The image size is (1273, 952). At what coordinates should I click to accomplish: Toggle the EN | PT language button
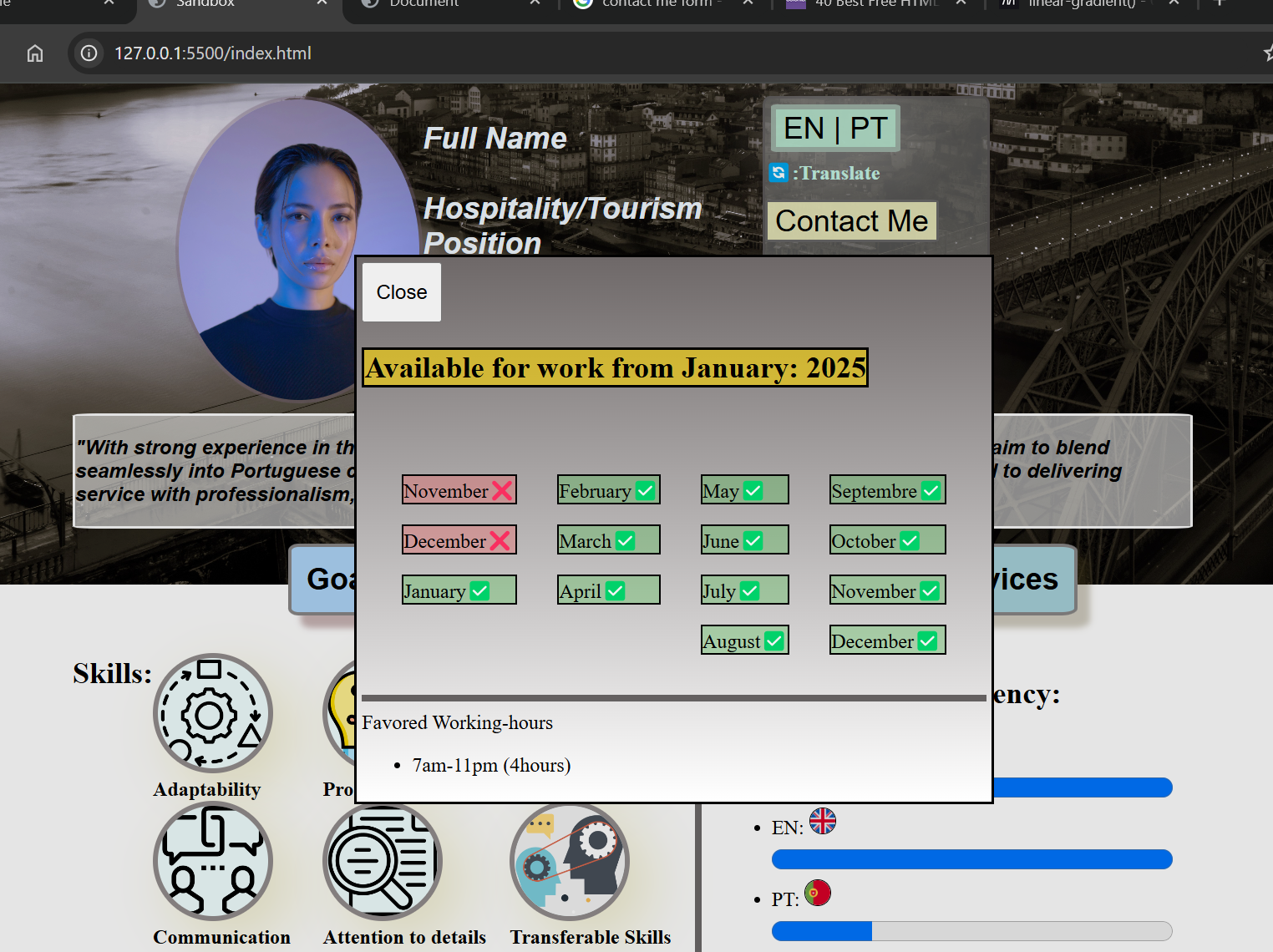tap(834, 129)
